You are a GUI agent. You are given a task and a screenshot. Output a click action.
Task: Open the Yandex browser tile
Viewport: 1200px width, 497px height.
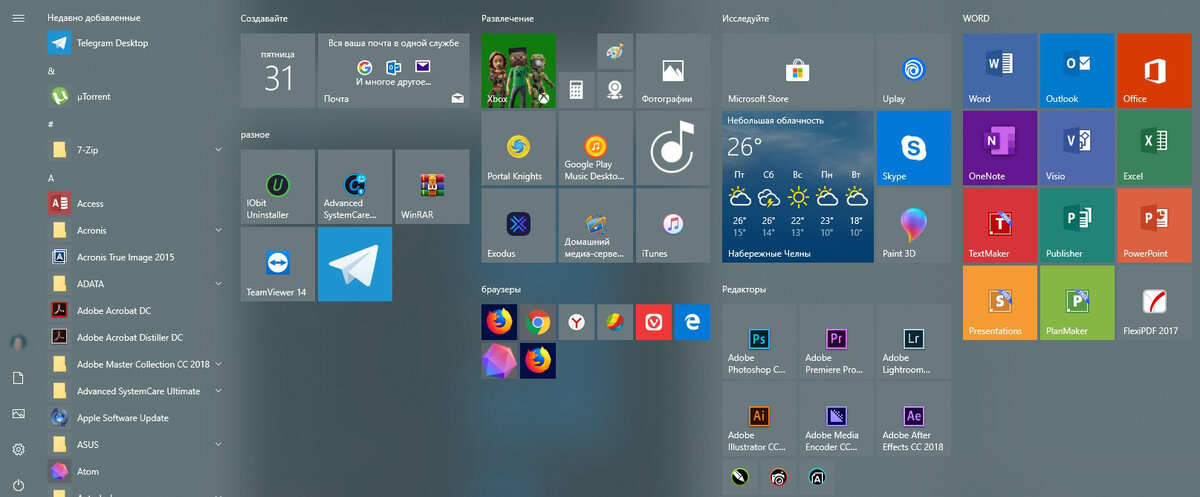coord(576,322)
